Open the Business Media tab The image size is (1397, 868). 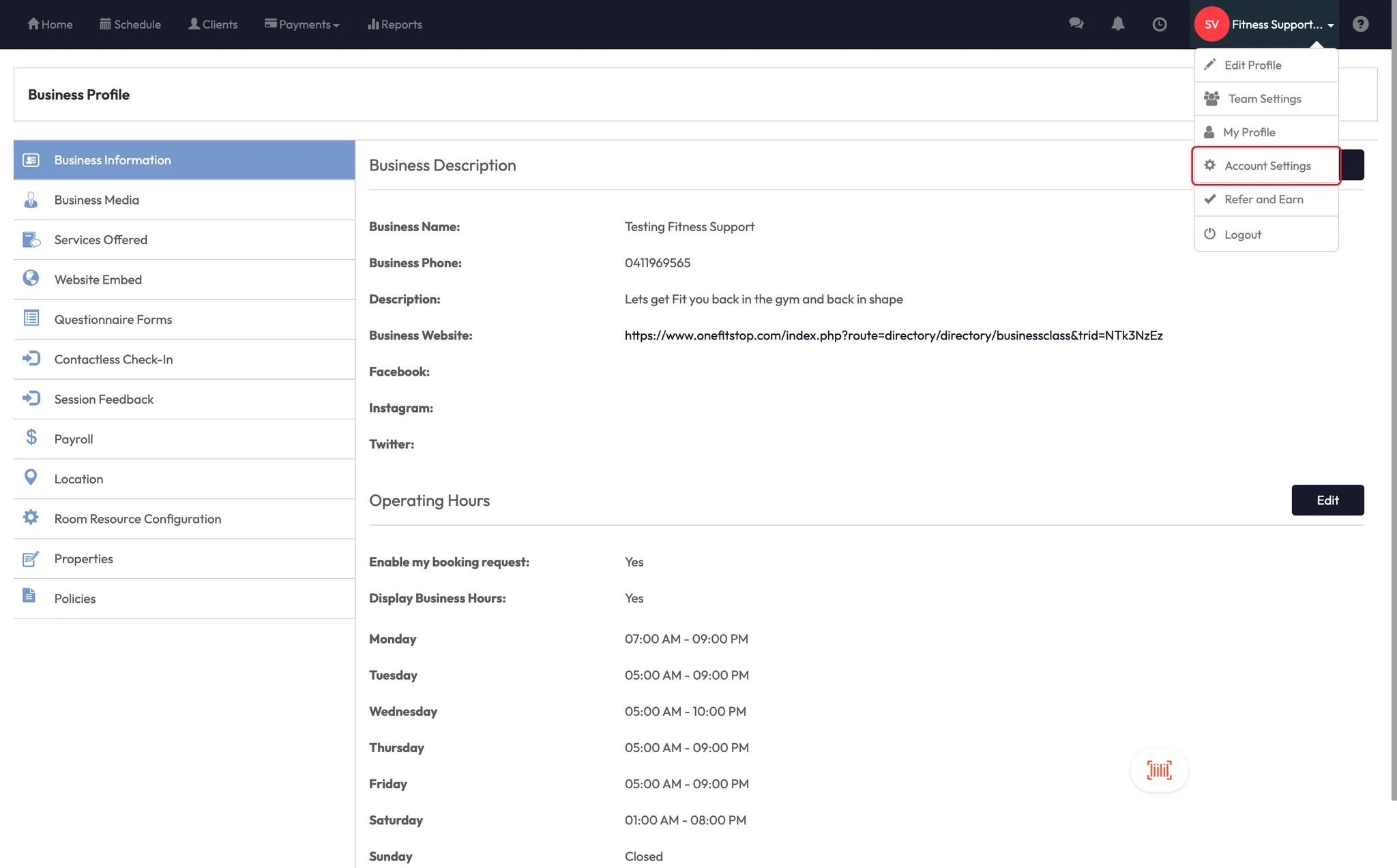click(97, 200)
